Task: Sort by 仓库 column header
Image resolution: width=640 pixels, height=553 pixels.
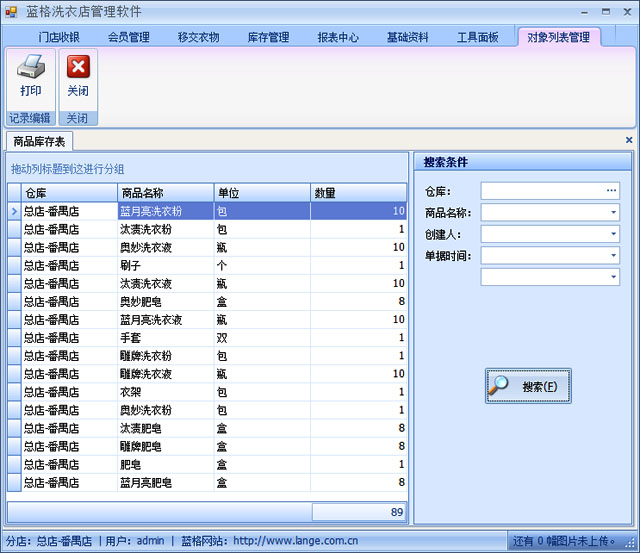Action: pos(69,193)
